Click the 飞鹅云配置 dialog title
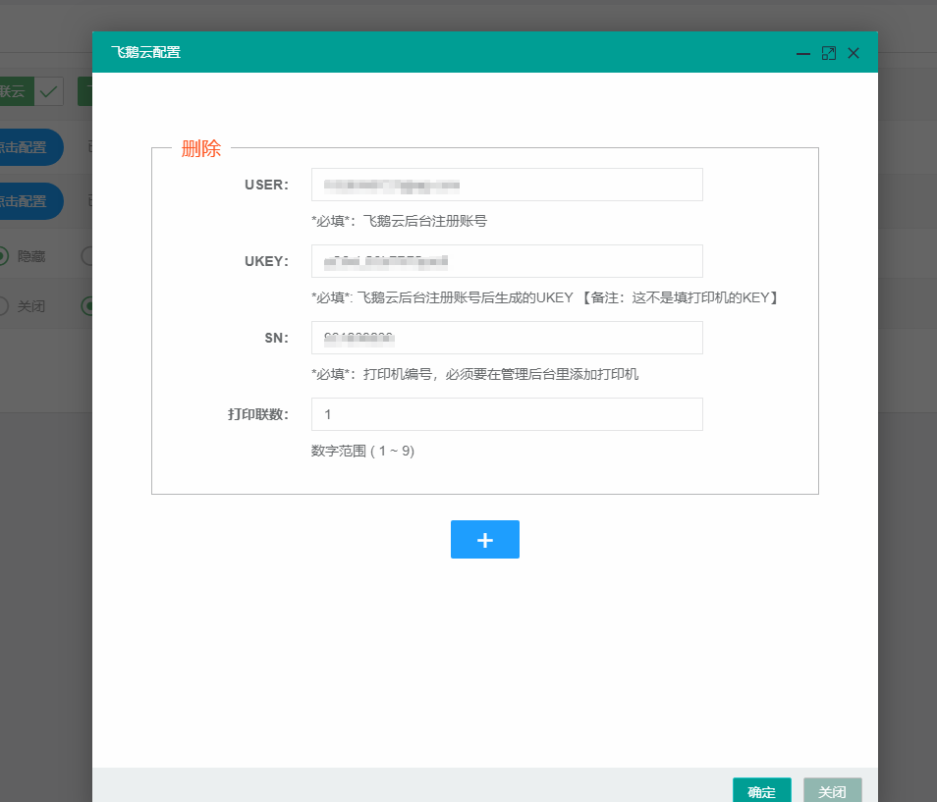The image size is (937, 802). point(146,53)
